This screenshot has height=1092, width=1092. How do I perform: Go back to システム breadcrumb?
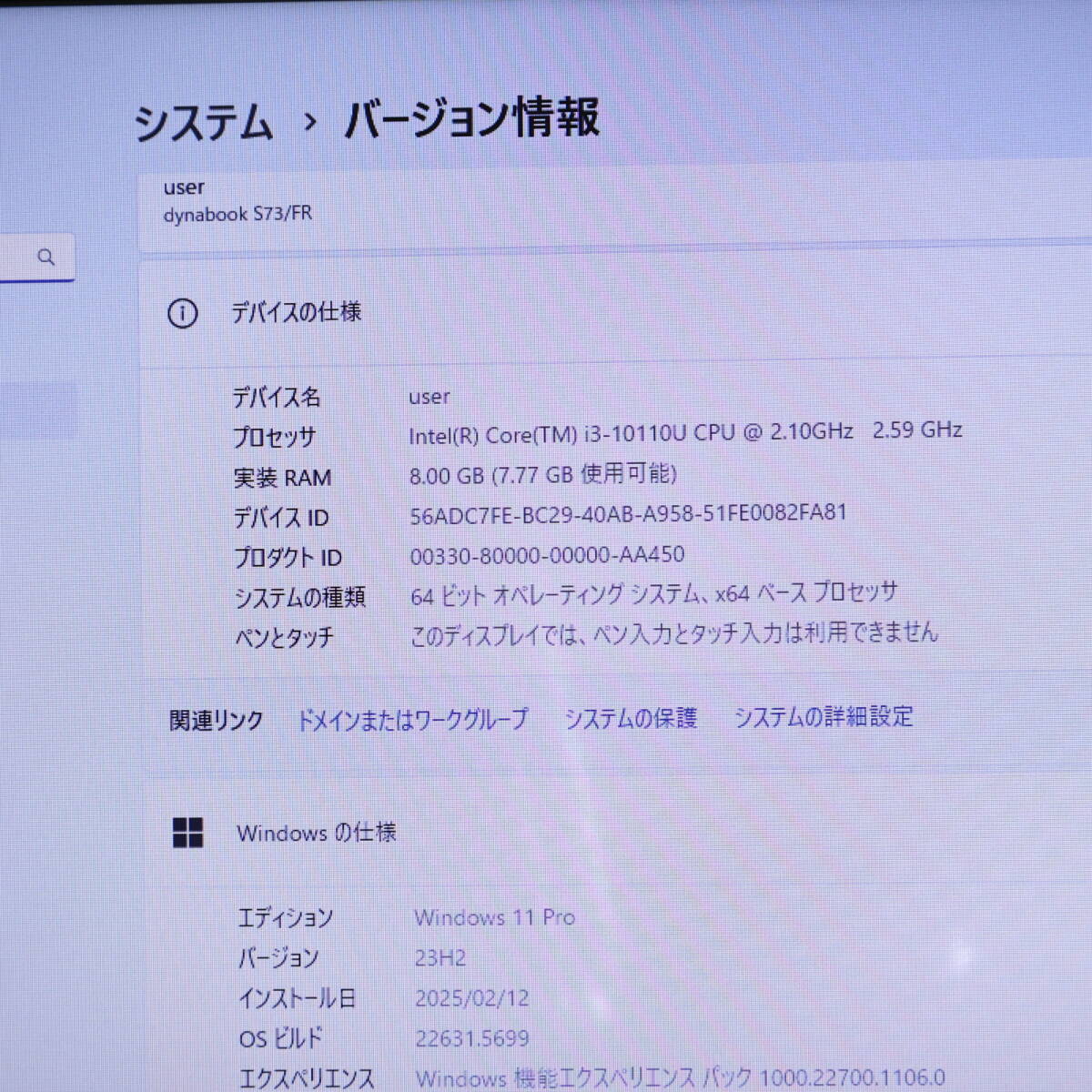(204, 123)
